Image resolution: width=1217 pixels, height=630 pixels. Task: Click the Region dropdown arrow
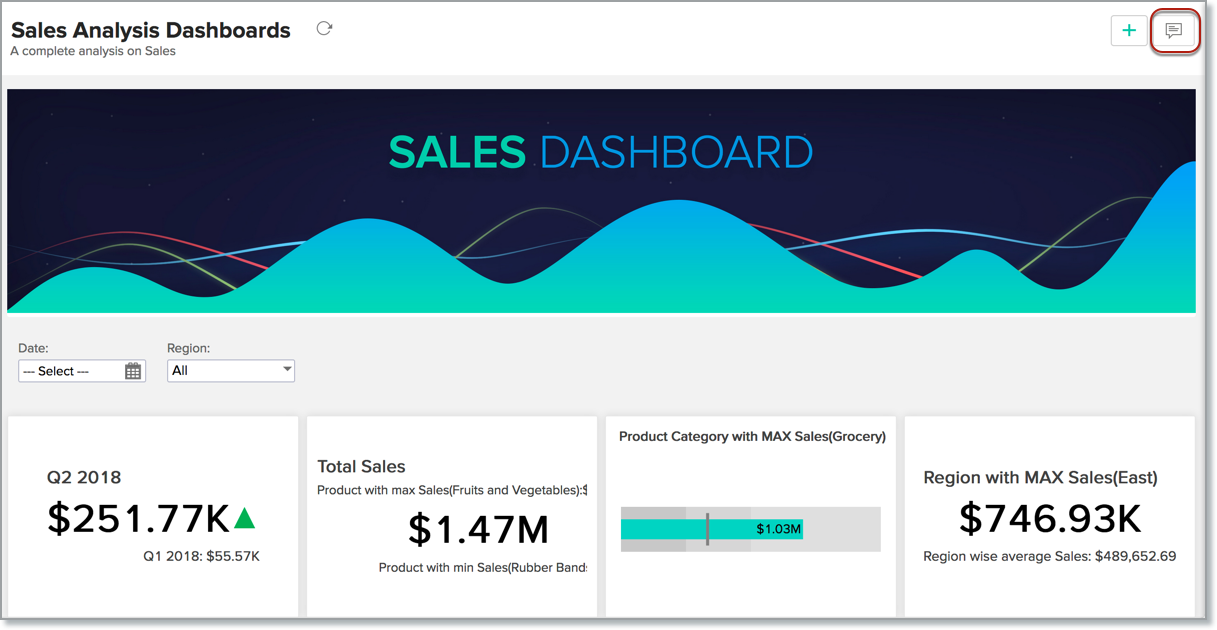pos(287,370)
